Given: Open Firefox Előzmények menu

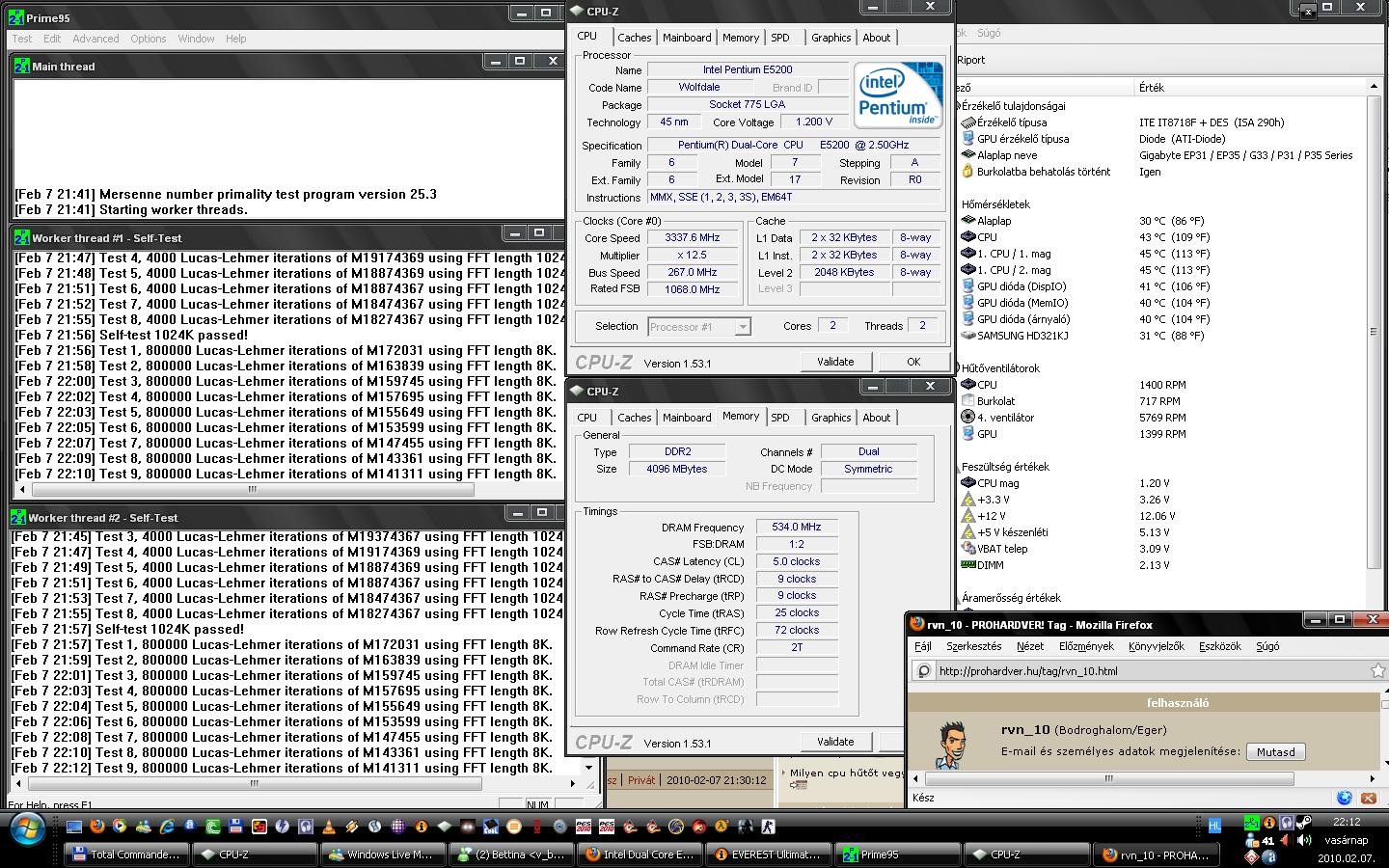Looking at the screenshot, I should click(1086, 646).
